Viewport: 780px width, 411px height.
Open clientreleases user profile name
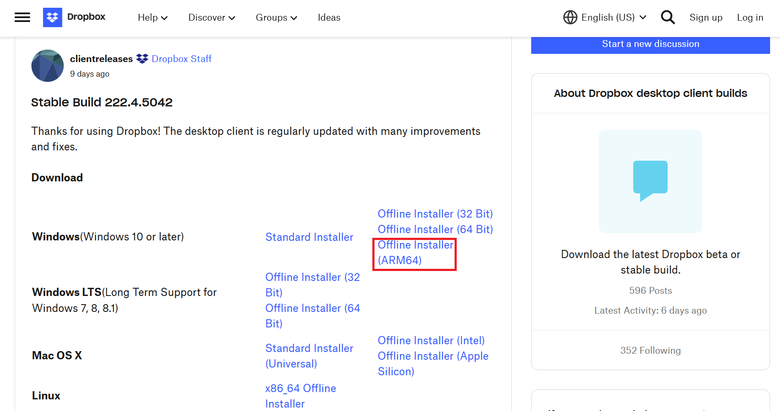point(101,59)
